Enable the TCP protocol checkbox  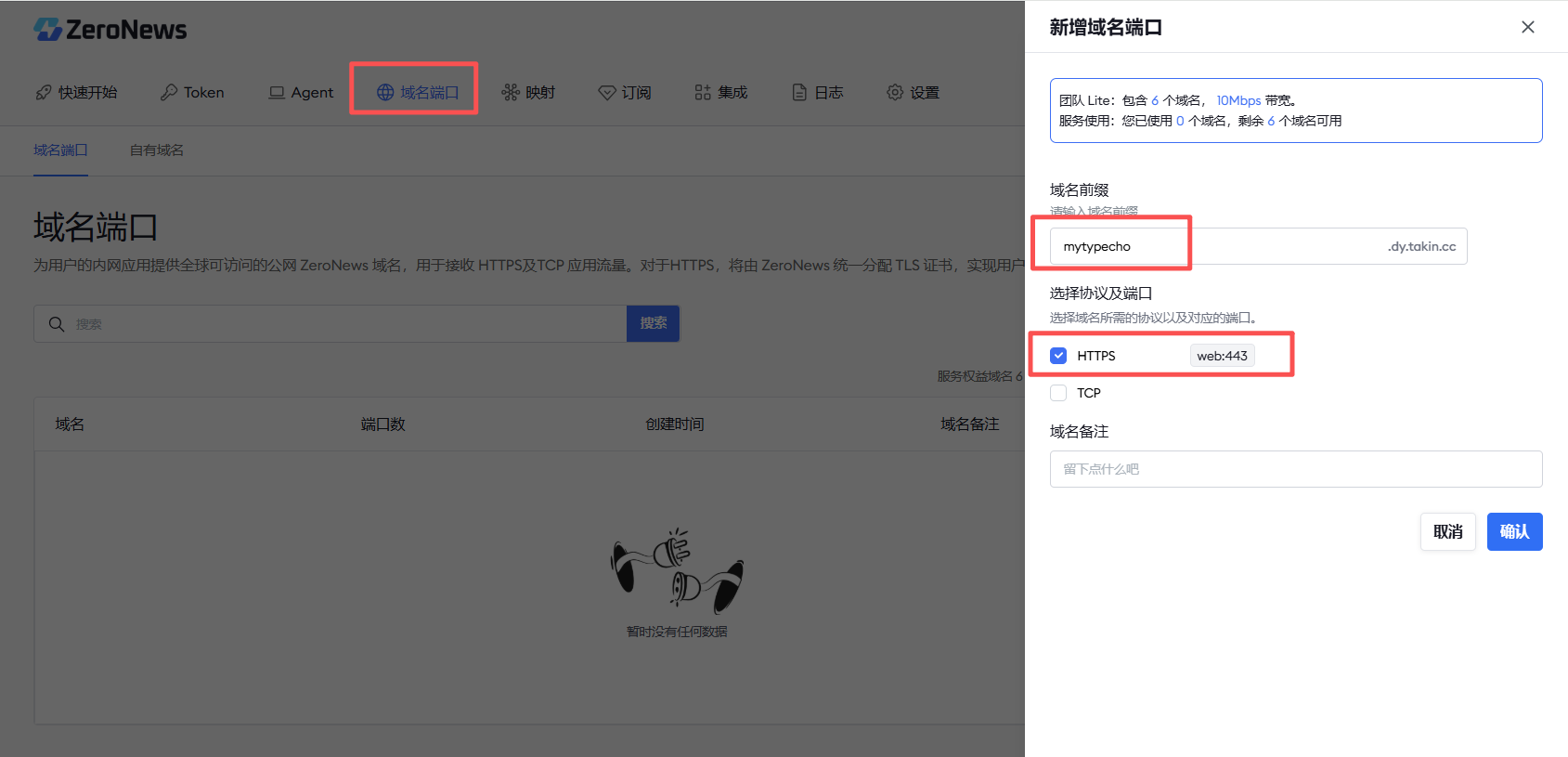point(1058,393)
